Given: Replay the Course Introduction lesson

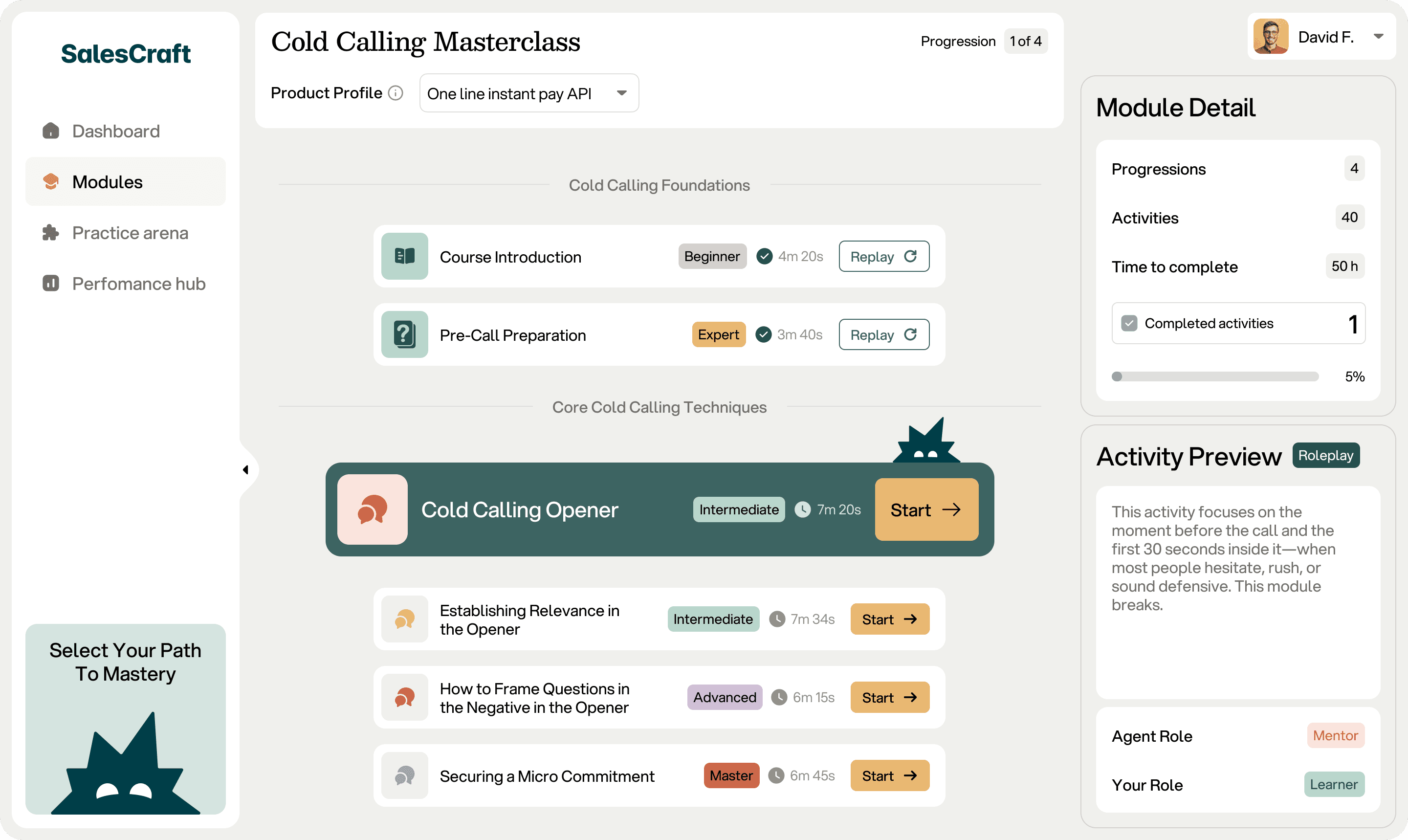Looking at the screenshot, I should tap(883, 256).
